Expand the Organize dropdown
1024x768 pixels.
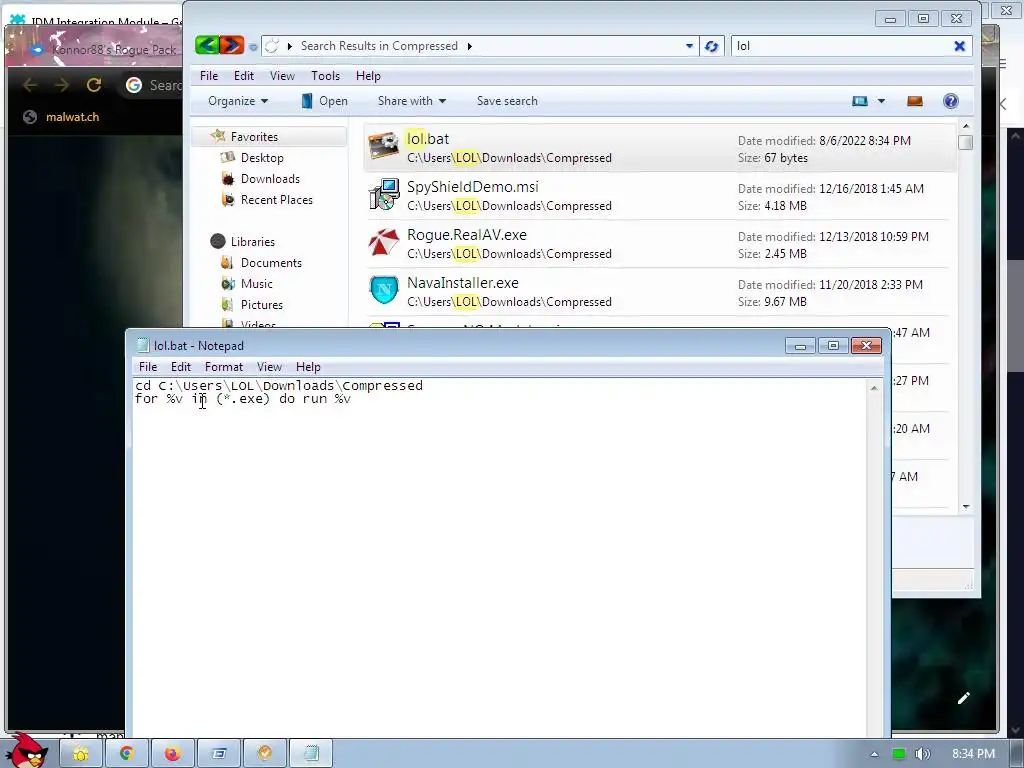(x=238, y=101)
